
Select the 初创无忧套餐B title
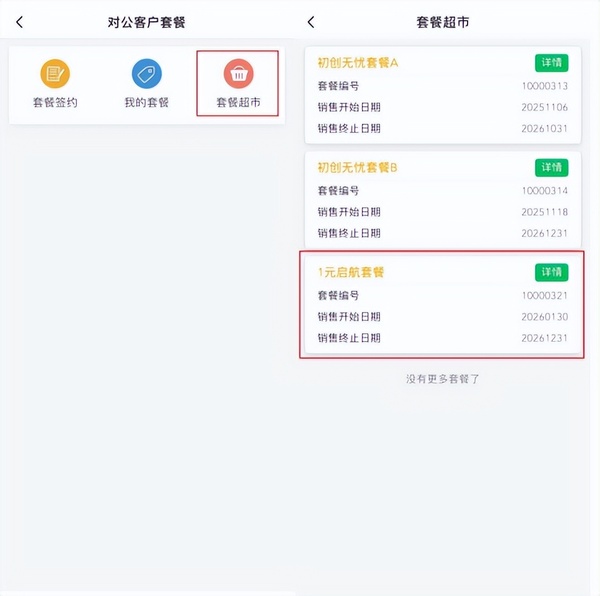coord(357,167)
